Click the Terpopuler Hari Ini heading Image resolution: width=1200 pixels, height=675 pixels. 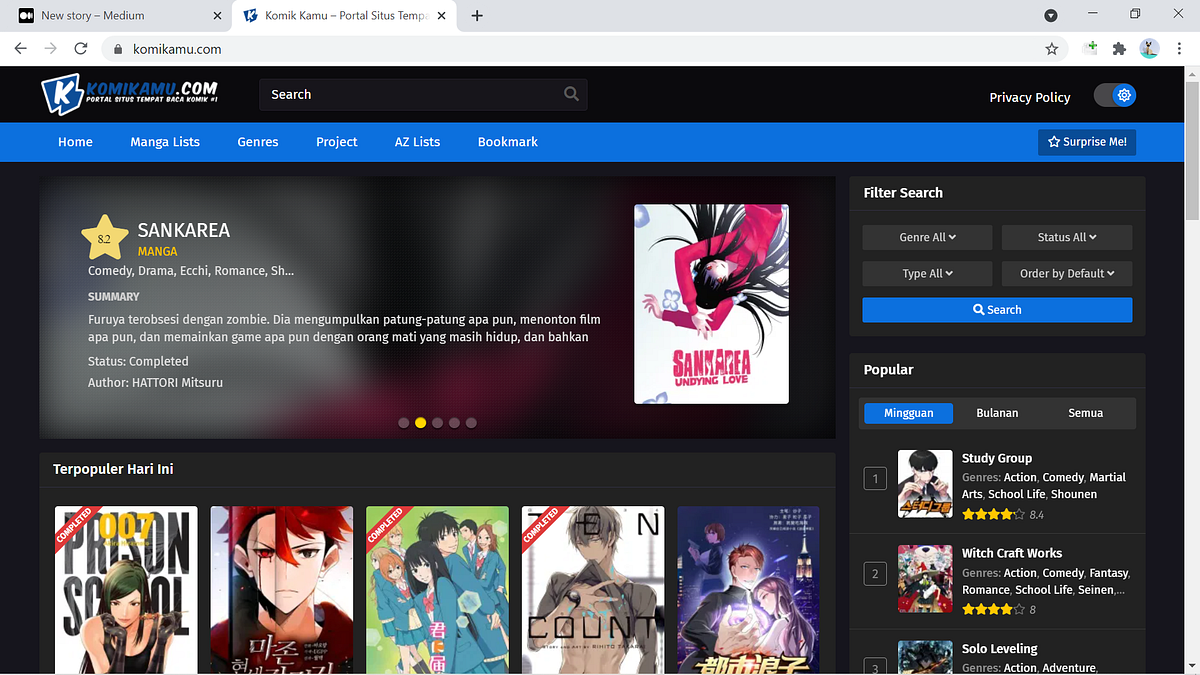(x=113, y=469)
